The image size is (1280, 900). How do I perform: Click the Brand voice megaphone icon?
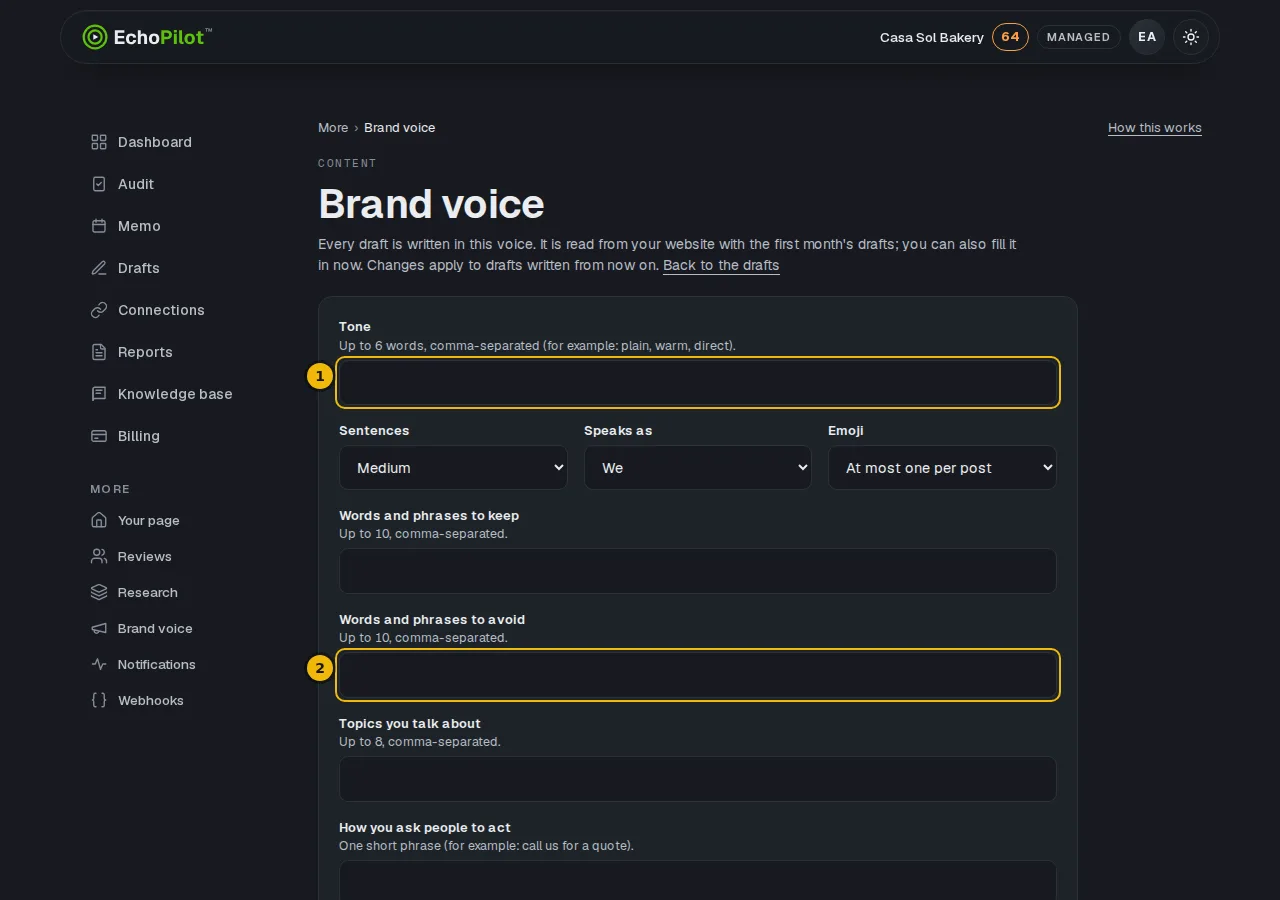(99, 628)
